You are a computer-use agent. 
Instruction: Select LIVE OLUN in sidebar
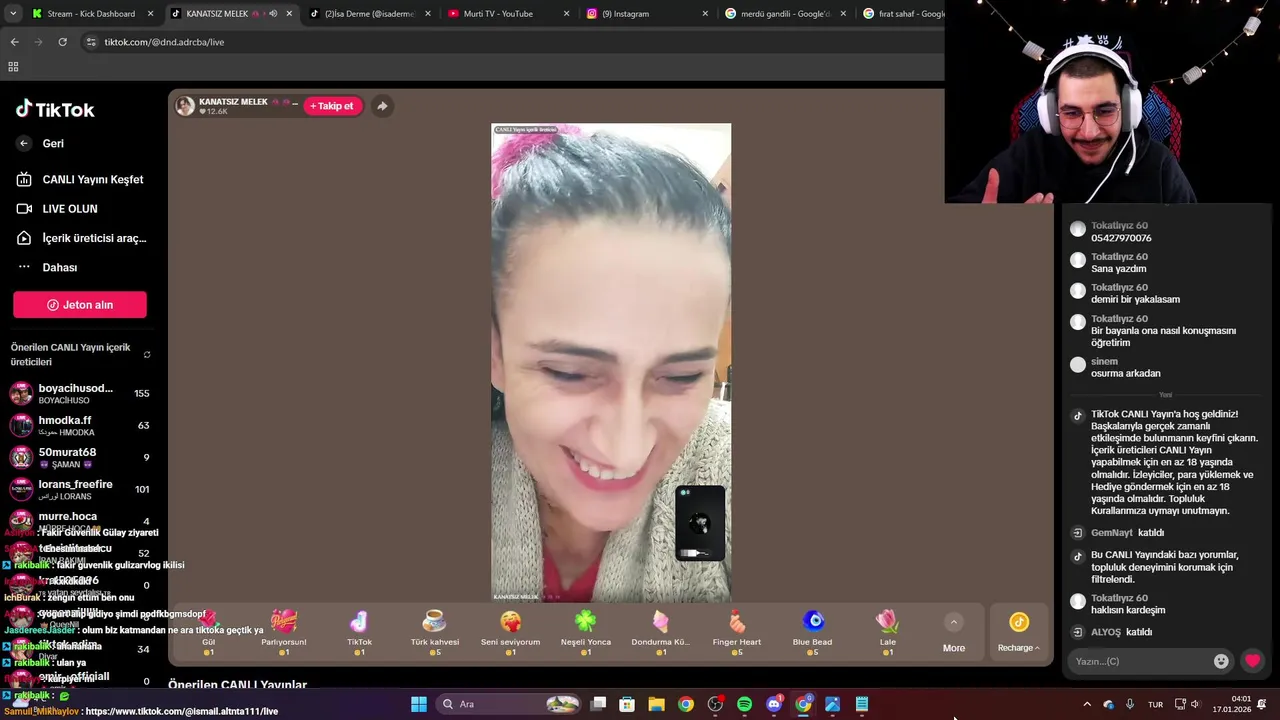tap(57, 208)
